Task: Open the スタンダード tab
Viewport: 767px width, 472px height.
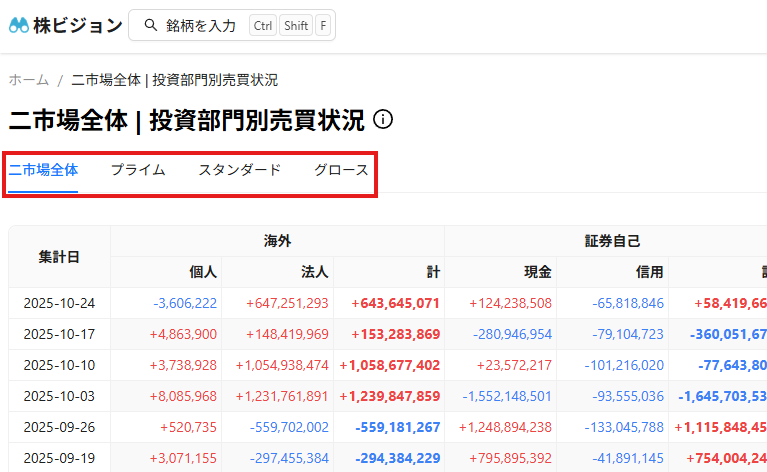Action: 239,170
